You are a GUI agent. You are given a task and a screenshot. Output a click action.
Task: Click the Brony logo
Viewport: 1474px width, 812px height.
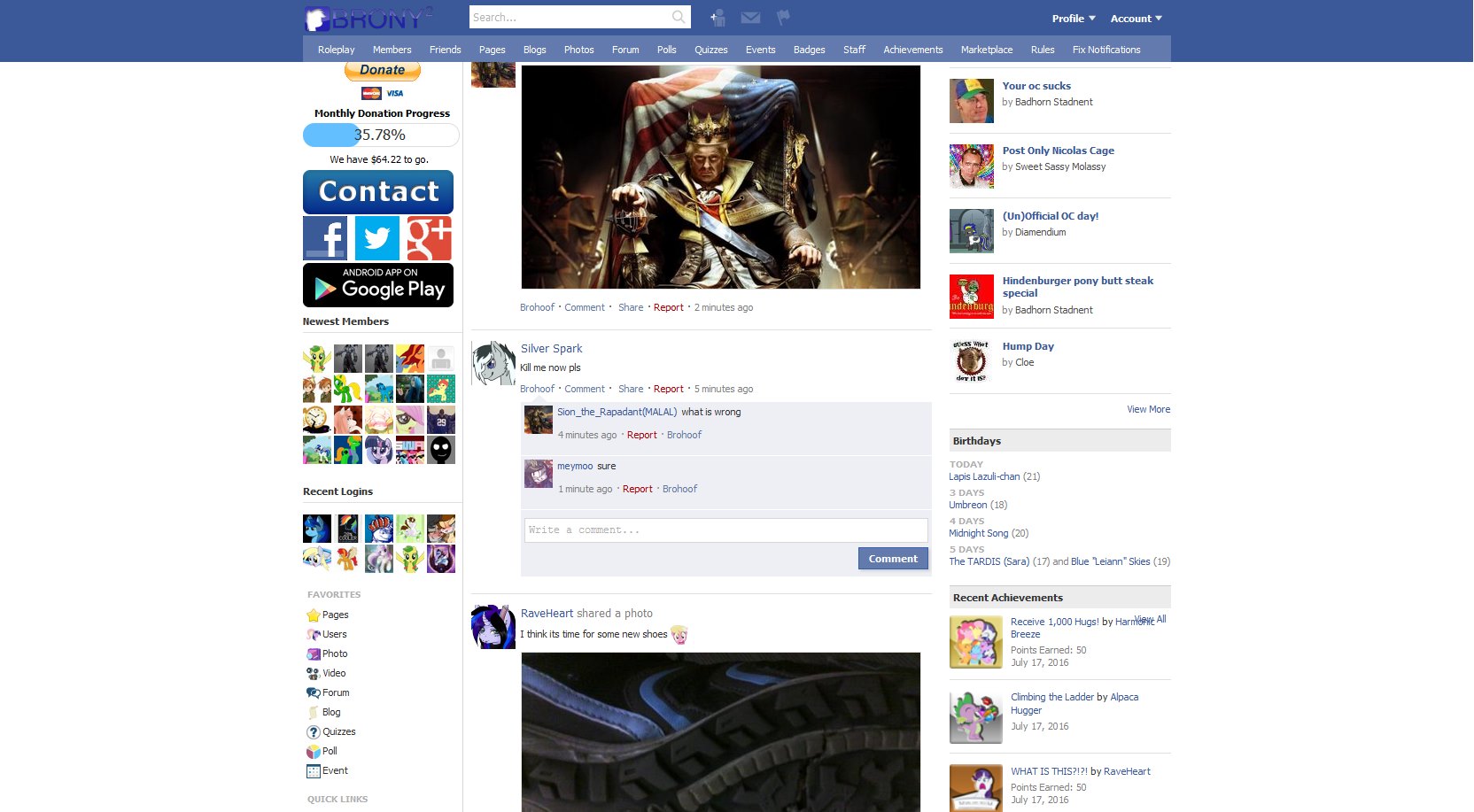coord(369,19)
